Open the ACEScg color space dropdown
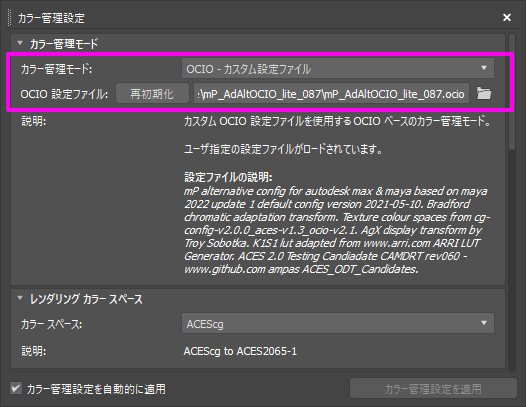Image resolution: width=526 pixels, height=407 pixels. [337, 323]
